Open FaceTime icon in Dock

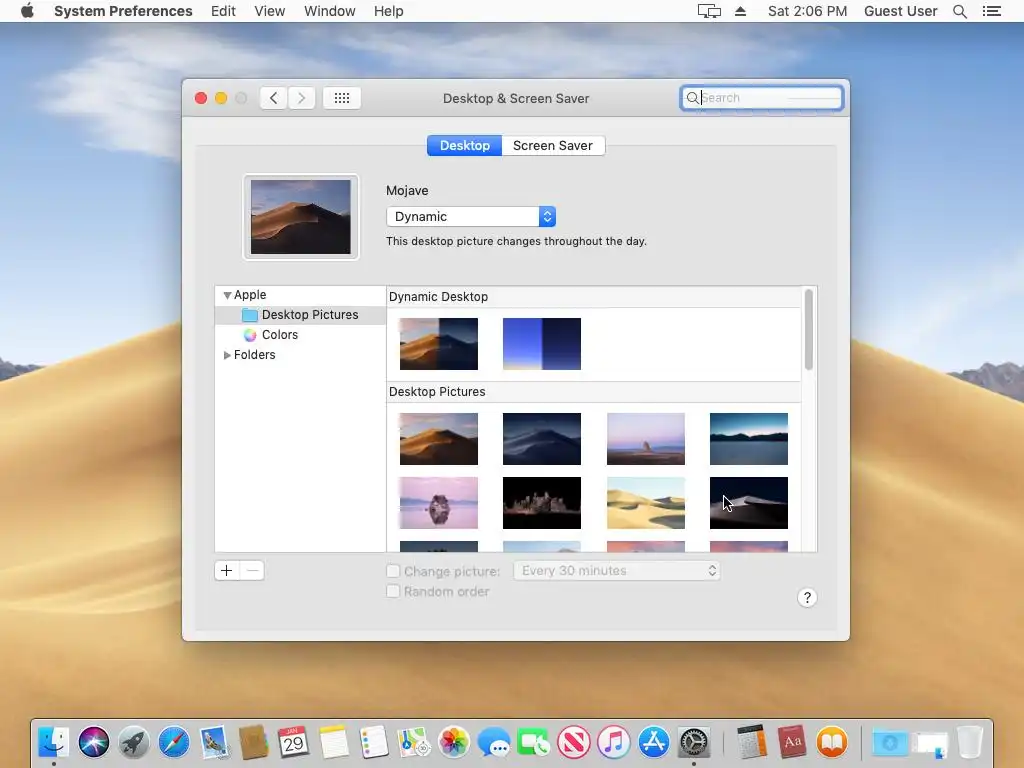pyautogui.click(x=534, y=743)
